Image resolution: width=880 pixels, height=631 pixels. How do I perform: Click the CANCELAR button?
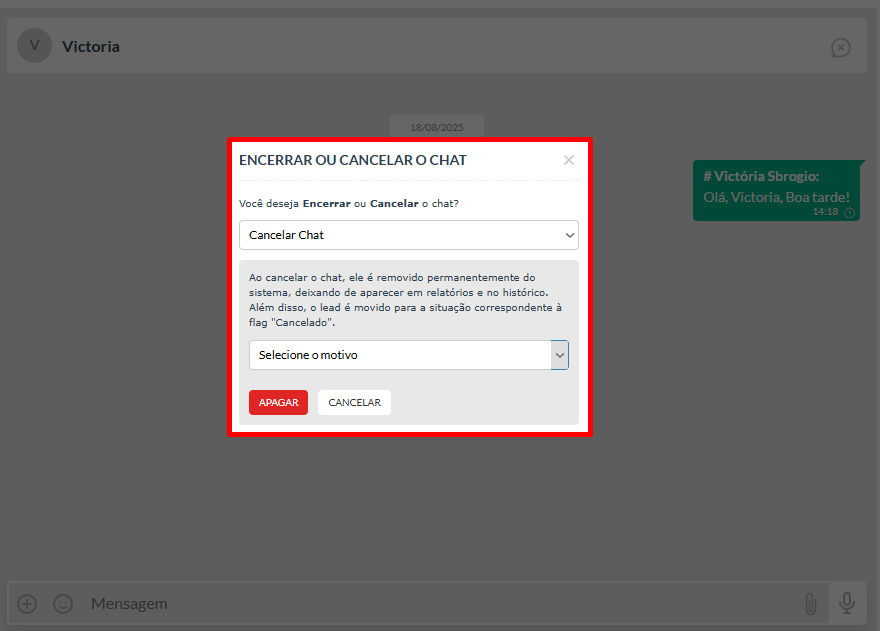point(354,403)
